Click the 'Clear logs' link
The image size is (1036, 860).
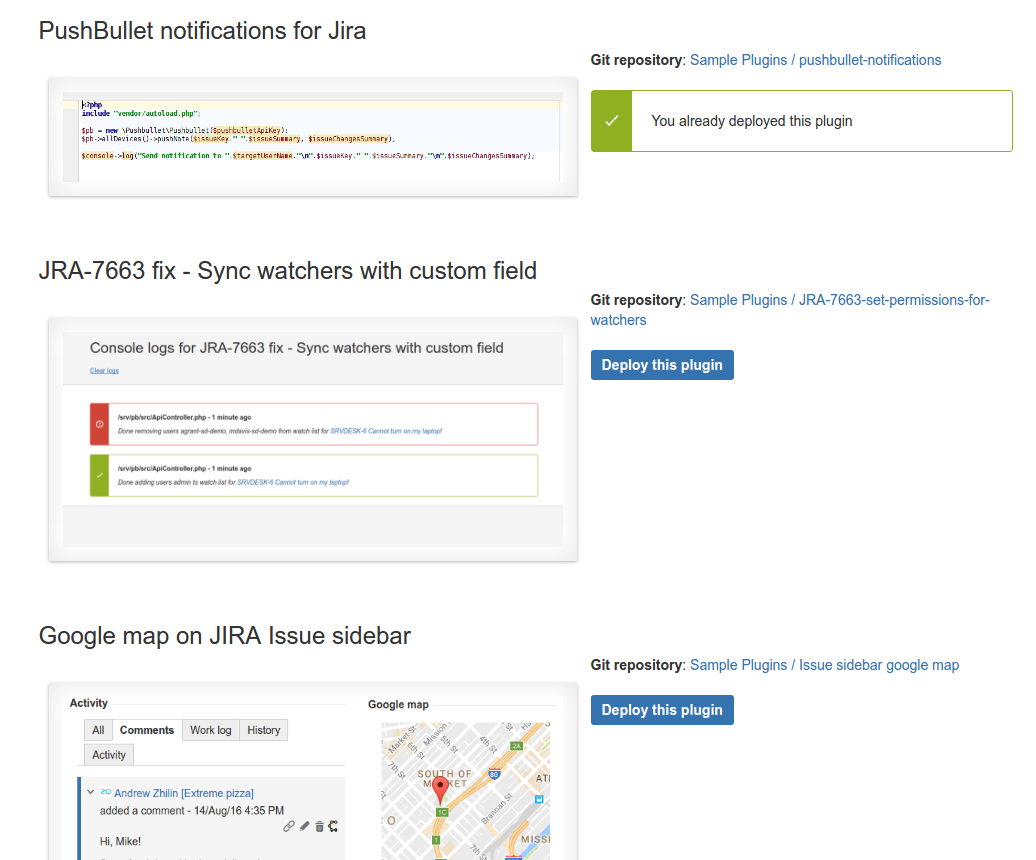coord(104,371)
